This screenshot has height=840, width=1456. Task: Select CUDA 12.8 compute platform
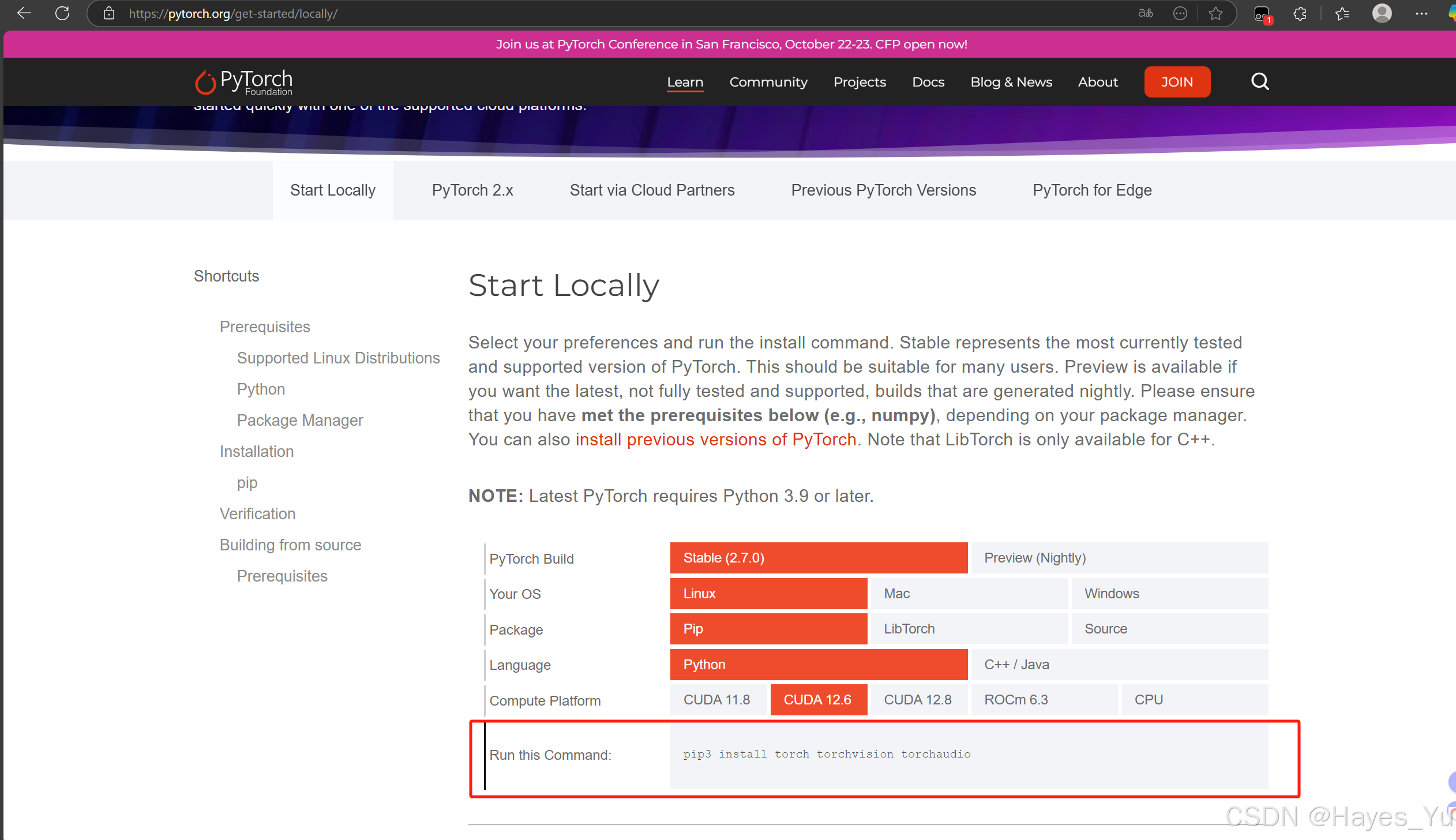pos(919,700)
